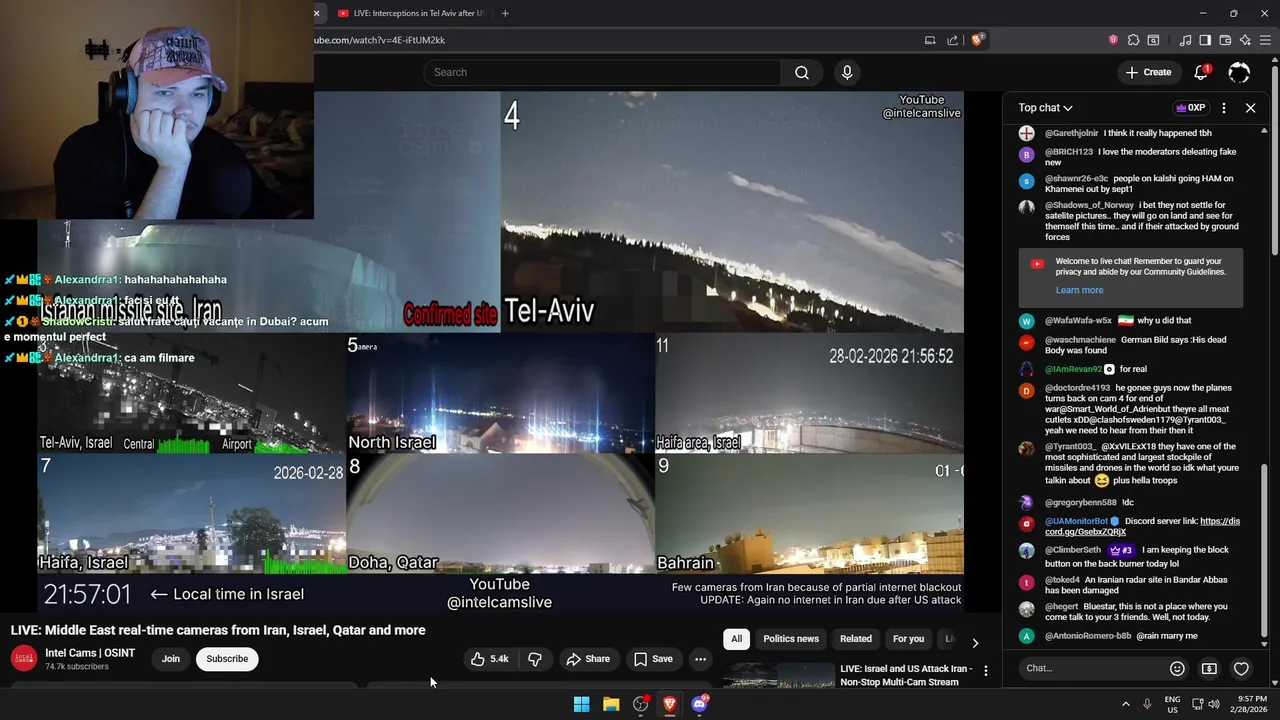Viewport: 1280px width, 720px height.
Task: Show hidden system tray icons chevron
Action: [1125, 704]
